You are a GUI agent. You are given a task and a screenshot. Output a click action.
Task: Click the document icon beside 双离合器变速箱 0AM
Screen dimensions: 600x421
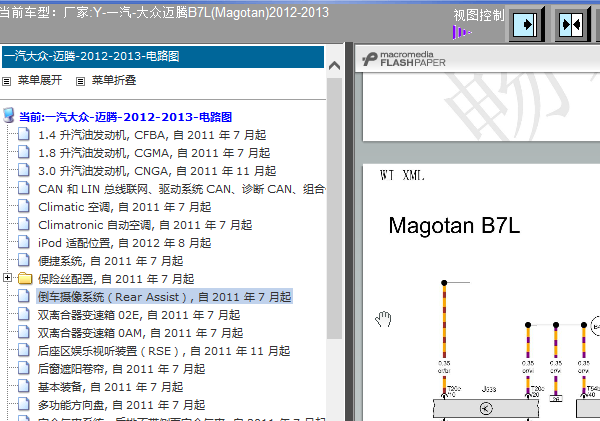pos(24,333)
